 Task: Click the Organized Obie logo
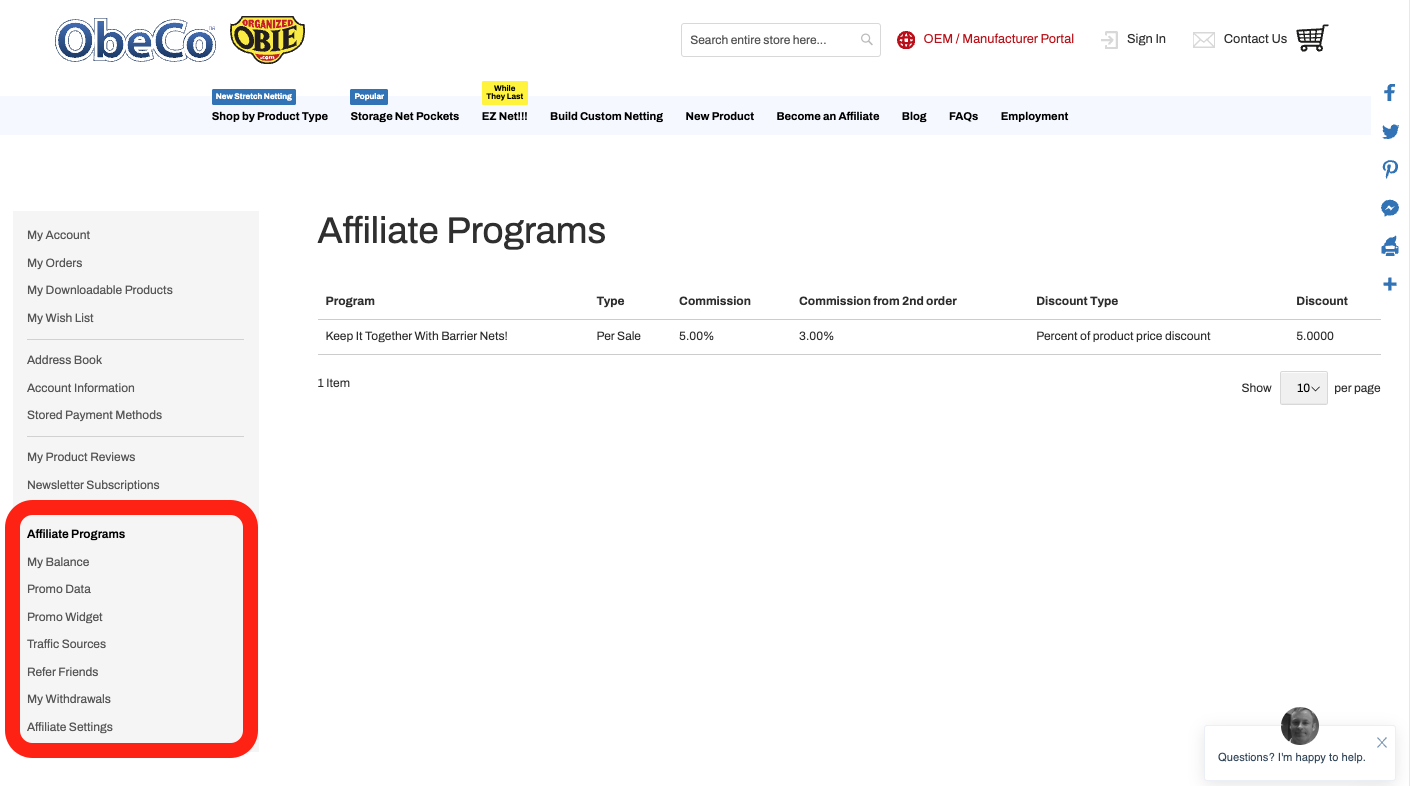click(267, 40)
